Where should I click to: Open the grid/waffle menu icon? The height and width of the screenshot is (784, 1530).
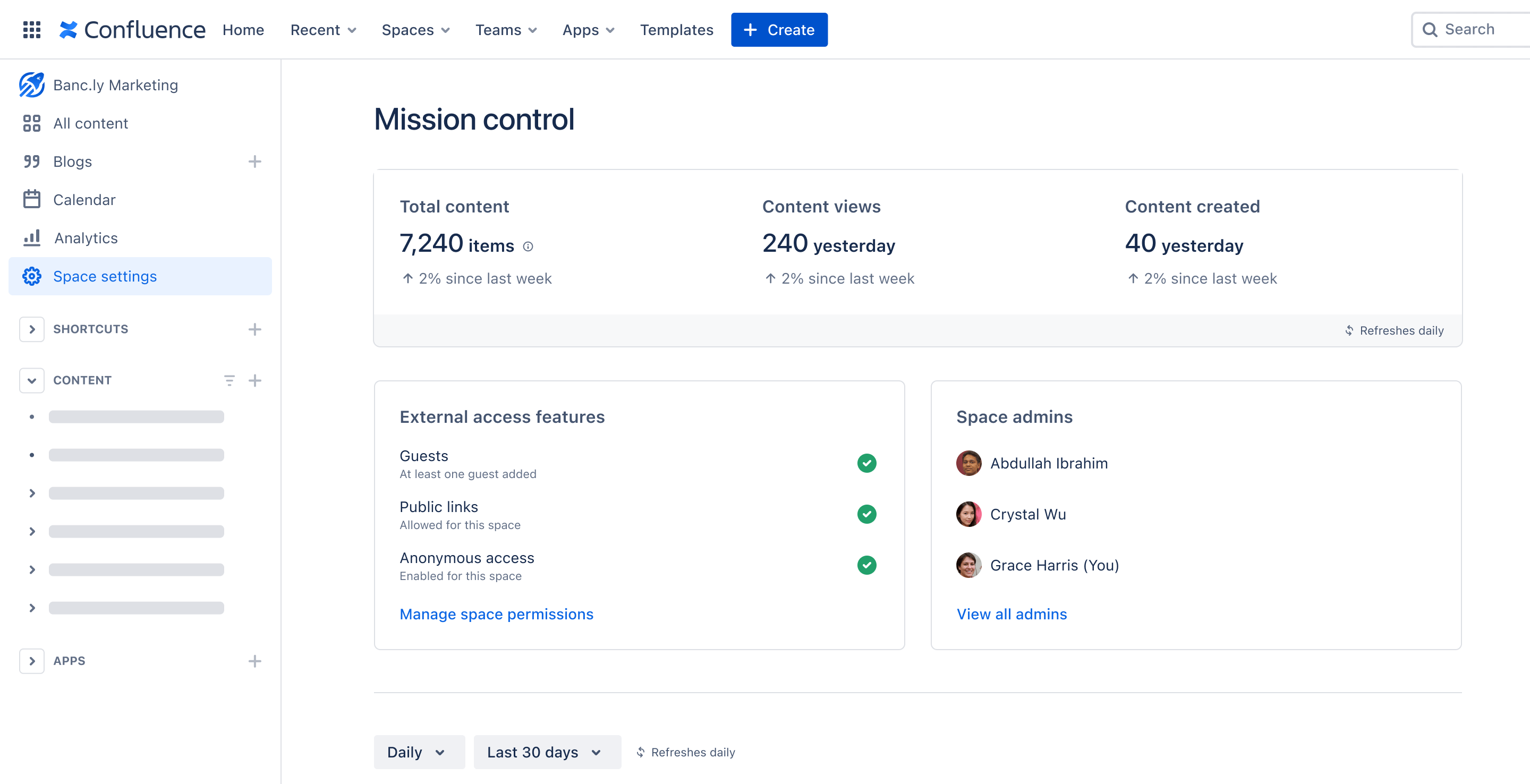(31, 29)
